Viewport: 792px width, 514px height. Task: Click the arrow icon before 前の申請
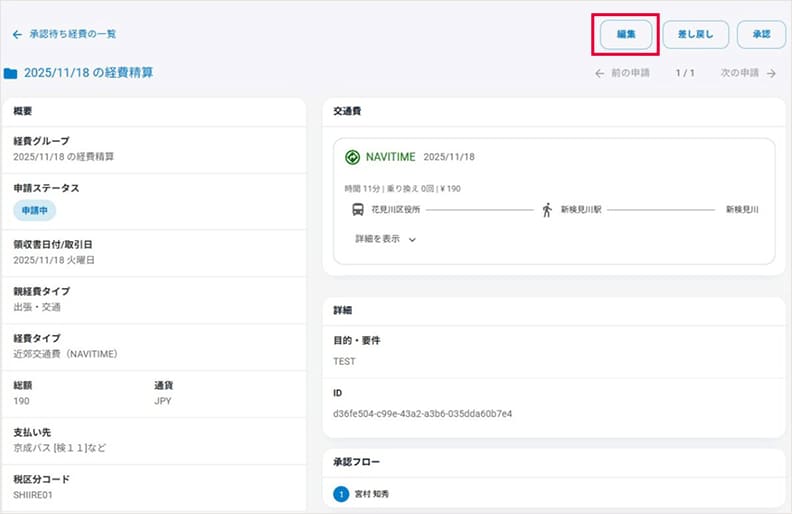click(600, 74)
